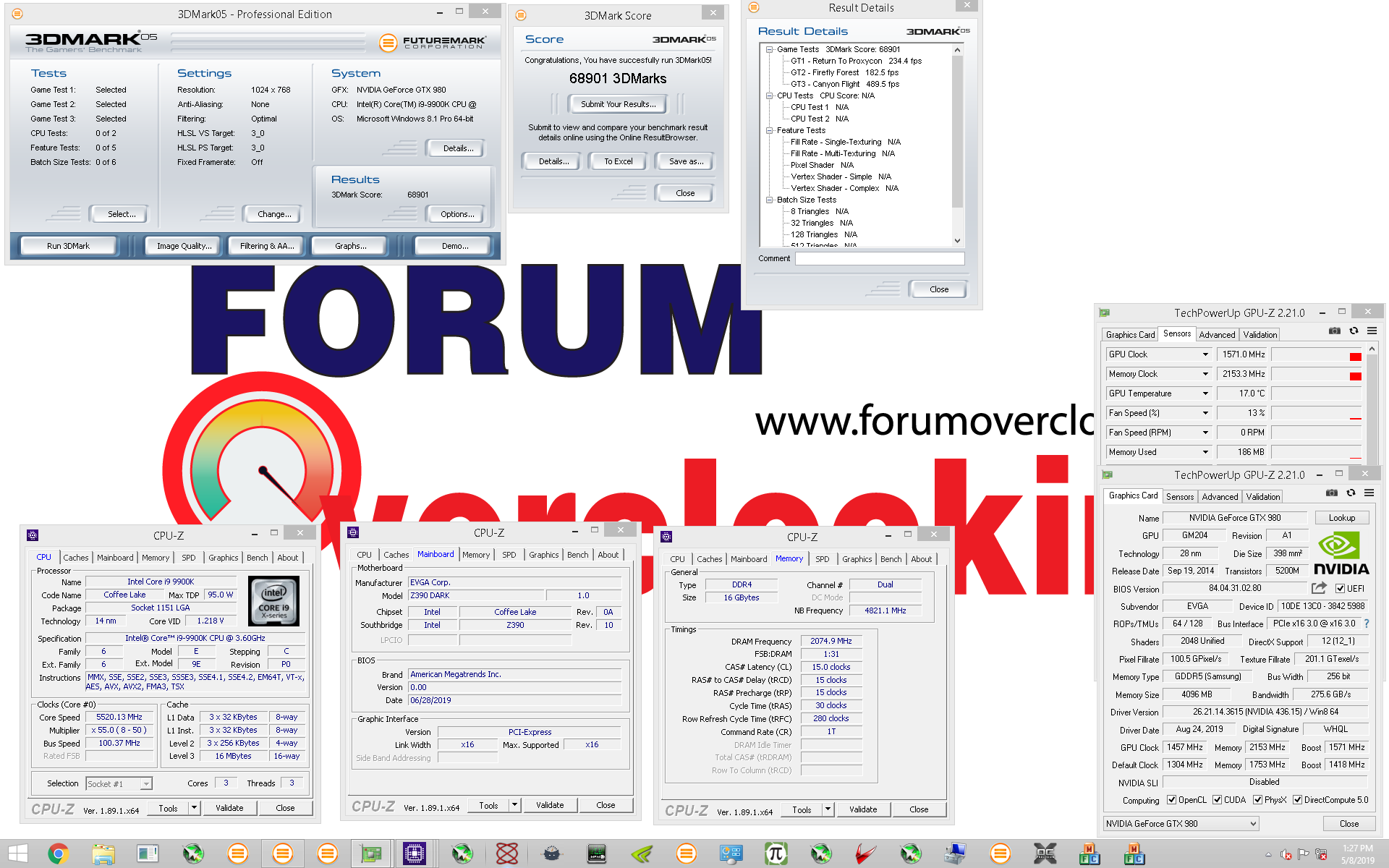
Task: Click Action Center flag in system tray
Action: pyautogui.click(x=1304, y=854)
